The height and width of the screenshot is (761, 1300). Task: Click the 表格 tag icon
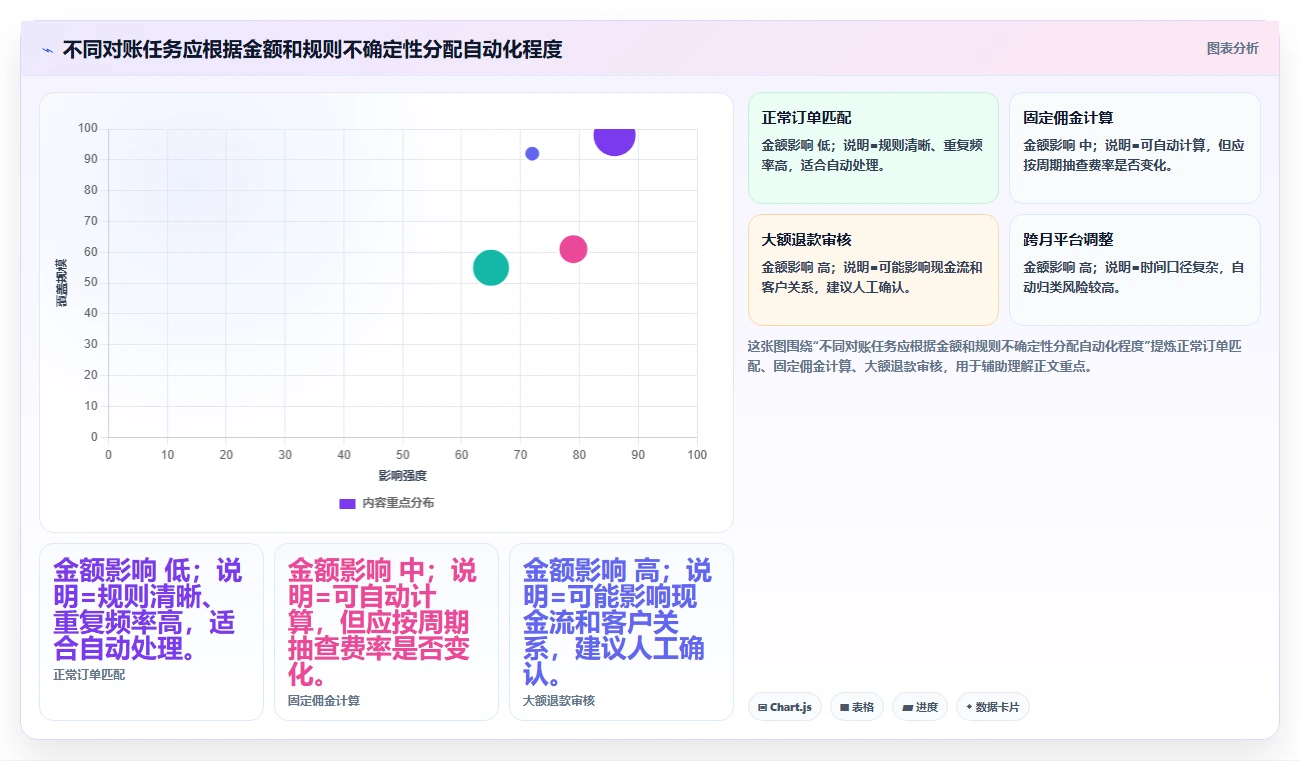coord(844,707)
